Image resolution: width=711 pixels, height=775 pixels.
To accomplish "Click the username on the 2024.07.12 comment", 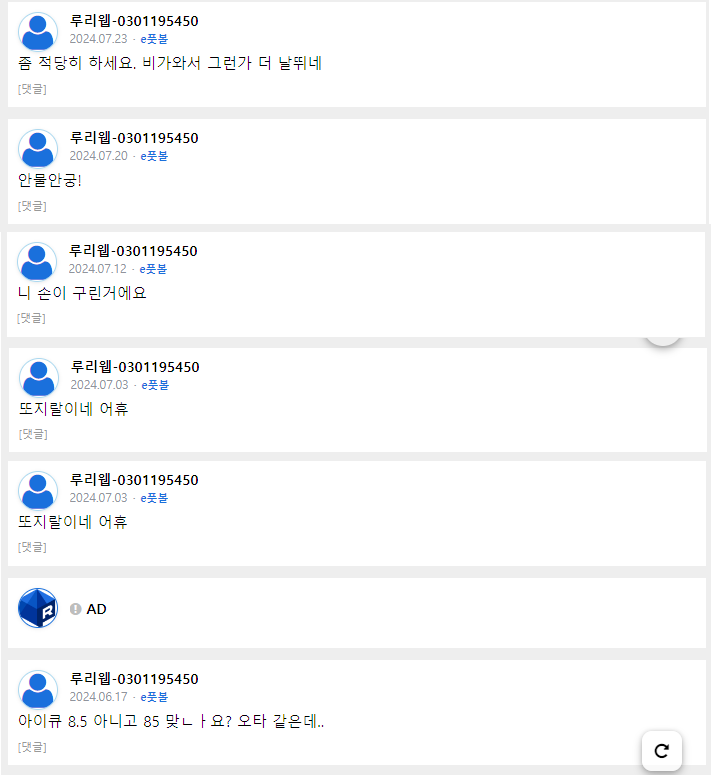I will [x=133, y=251].
